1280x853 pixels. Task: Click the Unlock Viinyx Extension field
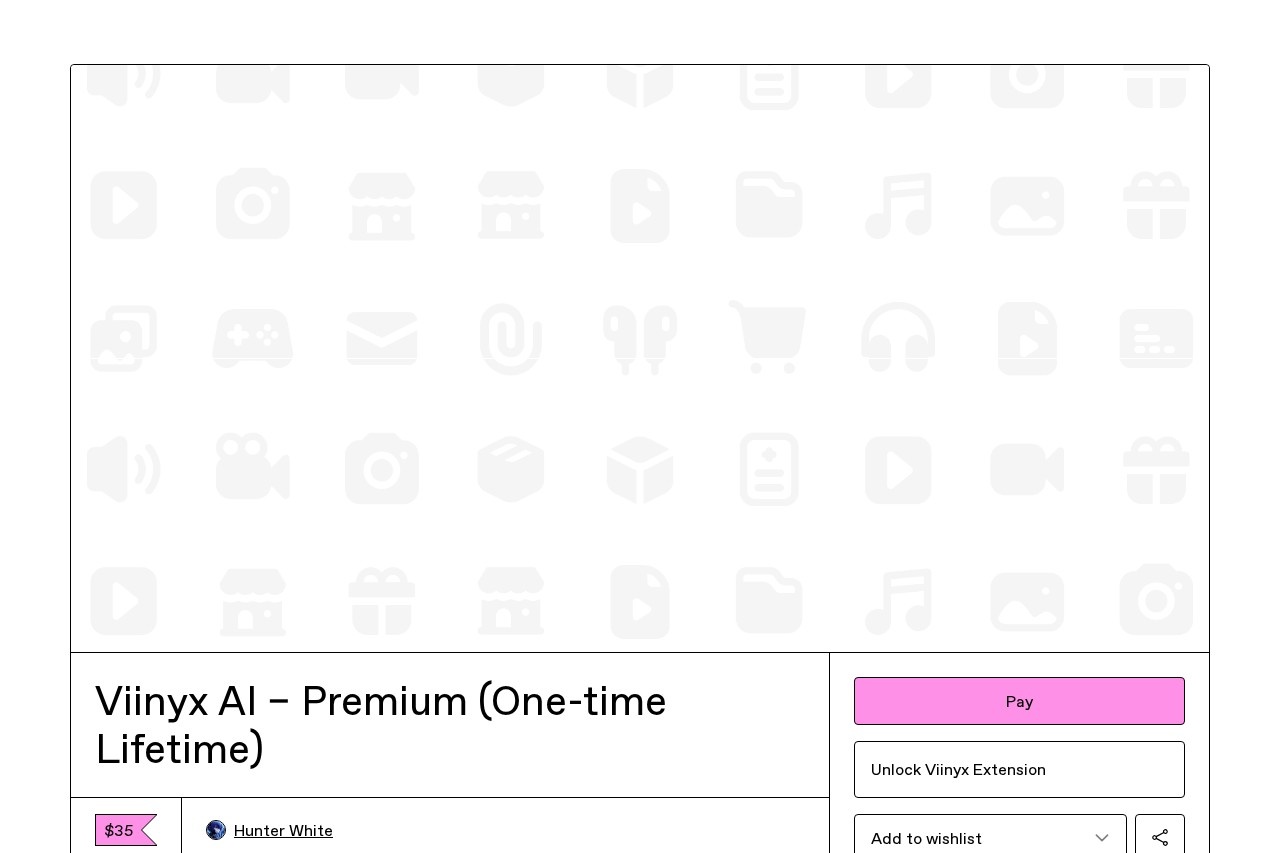pos(1019,769)
